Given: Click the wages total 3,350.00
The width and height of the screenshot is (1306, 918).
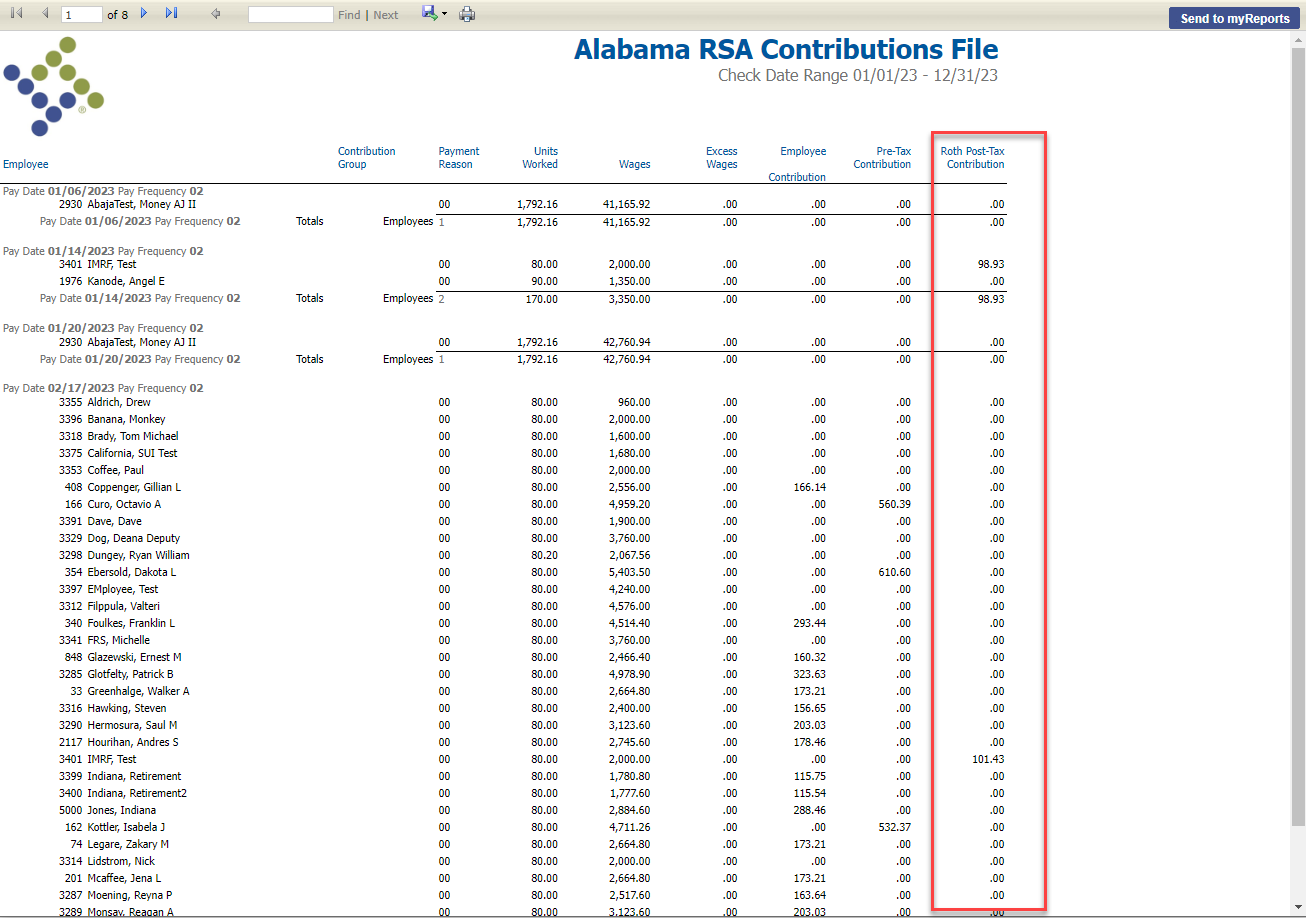Looking at the screenshot, I should (x=629, y=299).
